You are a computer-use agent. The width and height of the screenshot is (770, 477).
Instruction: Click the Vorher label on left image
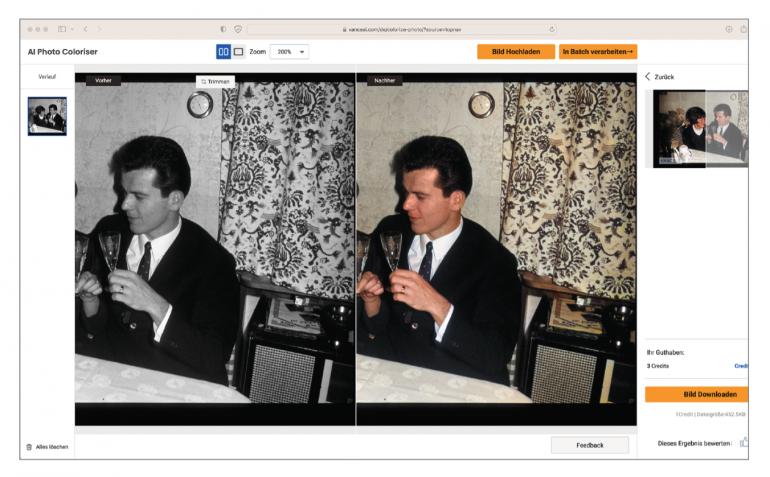pyautogui.click(x=103, y=81)
